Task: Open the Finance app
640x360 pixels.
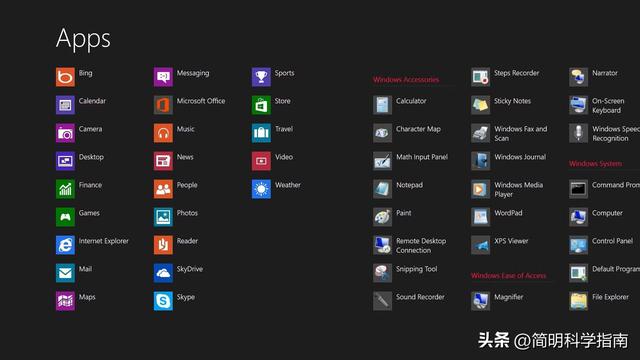Action: coord(65,189)
